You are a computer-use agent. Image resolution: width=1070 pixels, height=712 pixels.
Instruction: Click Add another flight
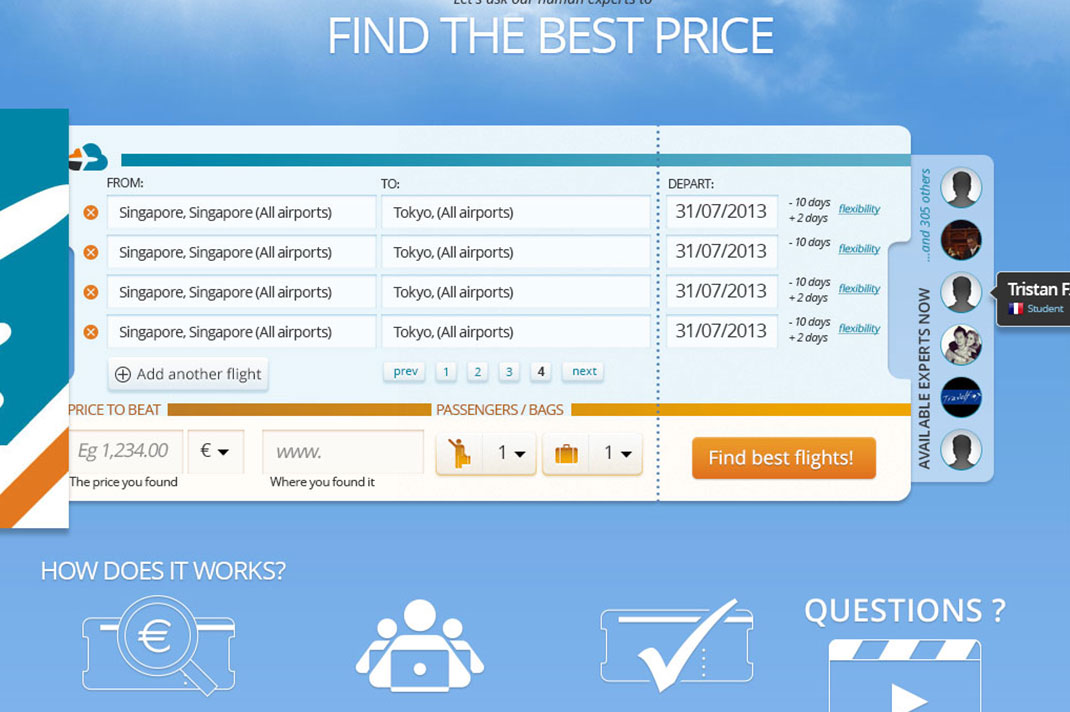tap(188, 374)
